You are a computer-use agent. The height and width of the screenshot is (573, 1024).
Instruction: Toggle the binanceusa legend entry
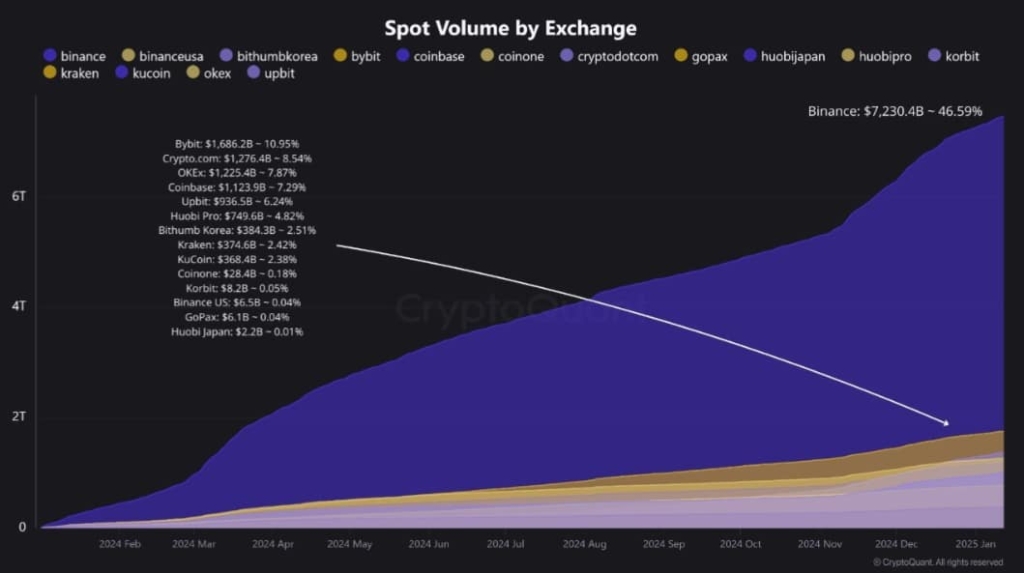[163, 56]
